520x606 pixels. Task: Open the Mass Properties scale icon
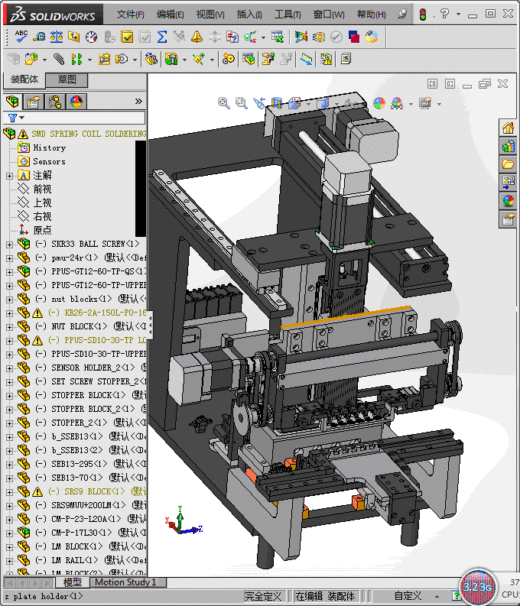[56, 37]
